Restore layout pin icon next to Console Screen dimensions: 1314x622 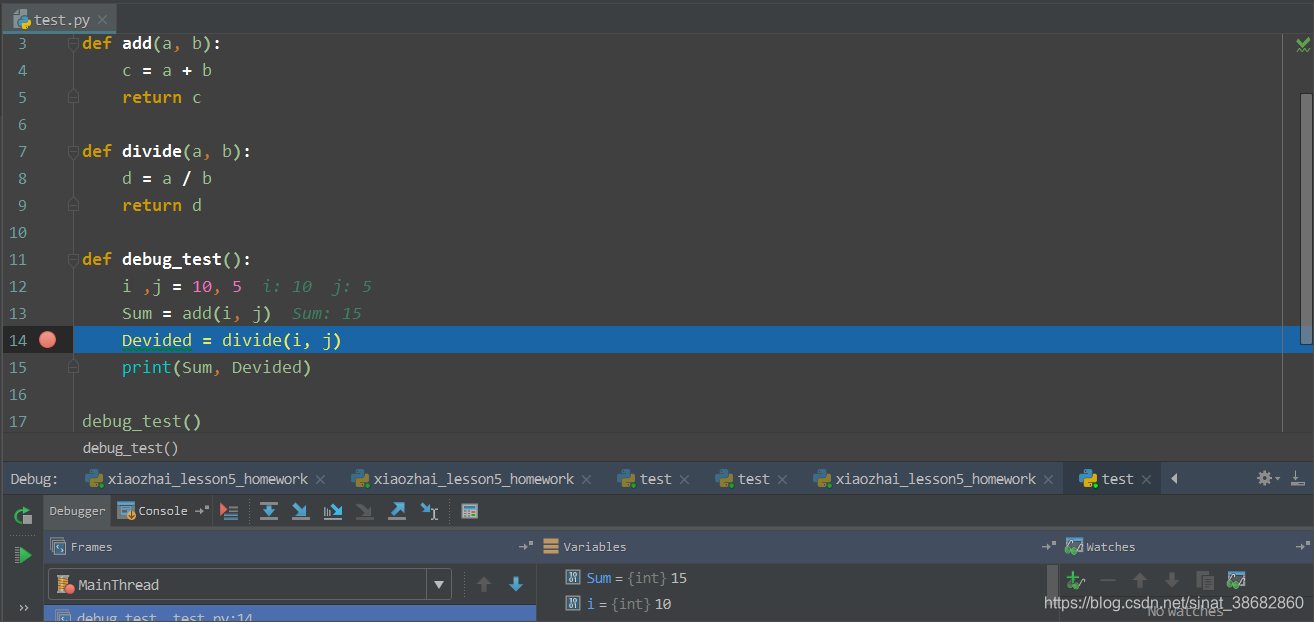tap(202, 511)
